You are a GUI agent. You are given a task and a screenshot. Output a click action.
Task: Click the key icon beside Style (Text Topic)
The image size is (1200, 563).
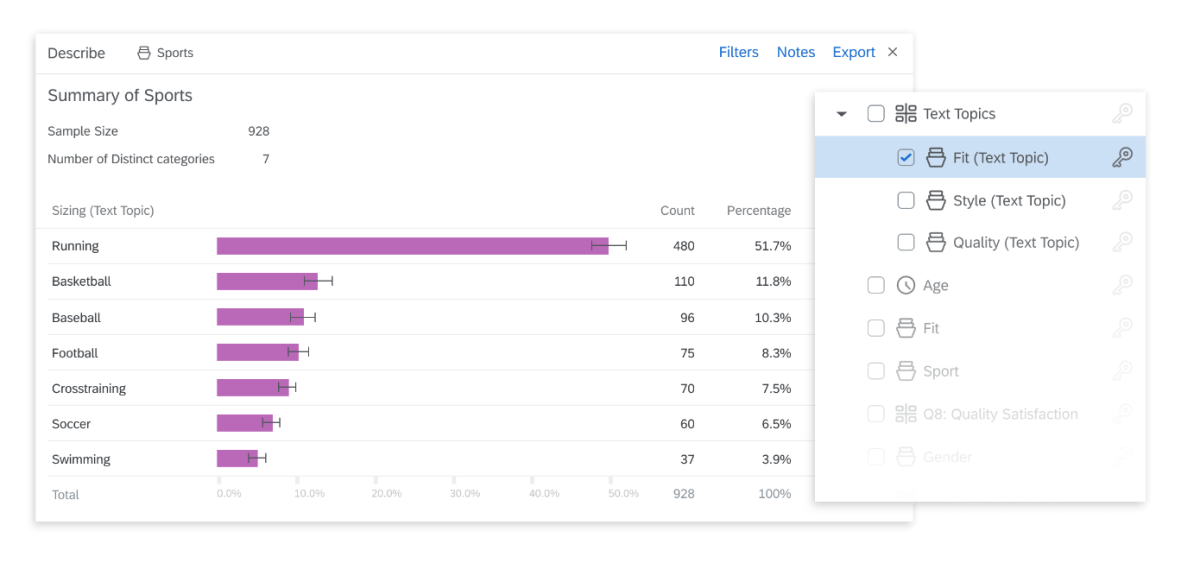(1122, 200)
